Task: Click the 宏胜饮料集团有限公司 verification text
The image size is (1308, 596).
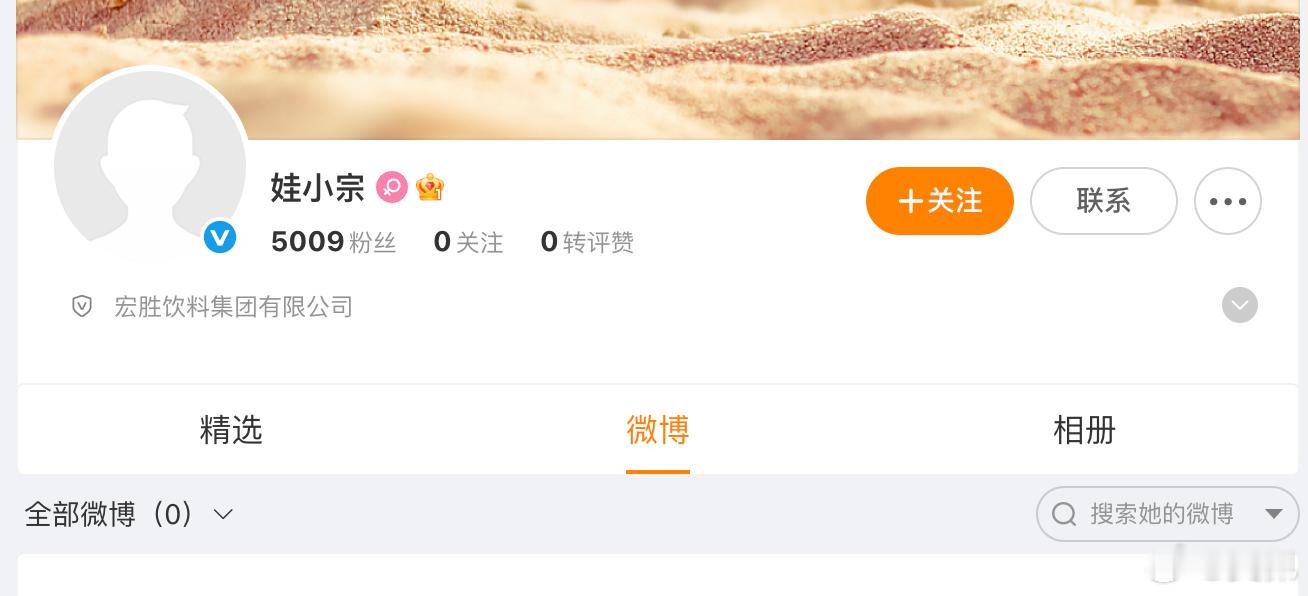Action: [x=234, y=307]
